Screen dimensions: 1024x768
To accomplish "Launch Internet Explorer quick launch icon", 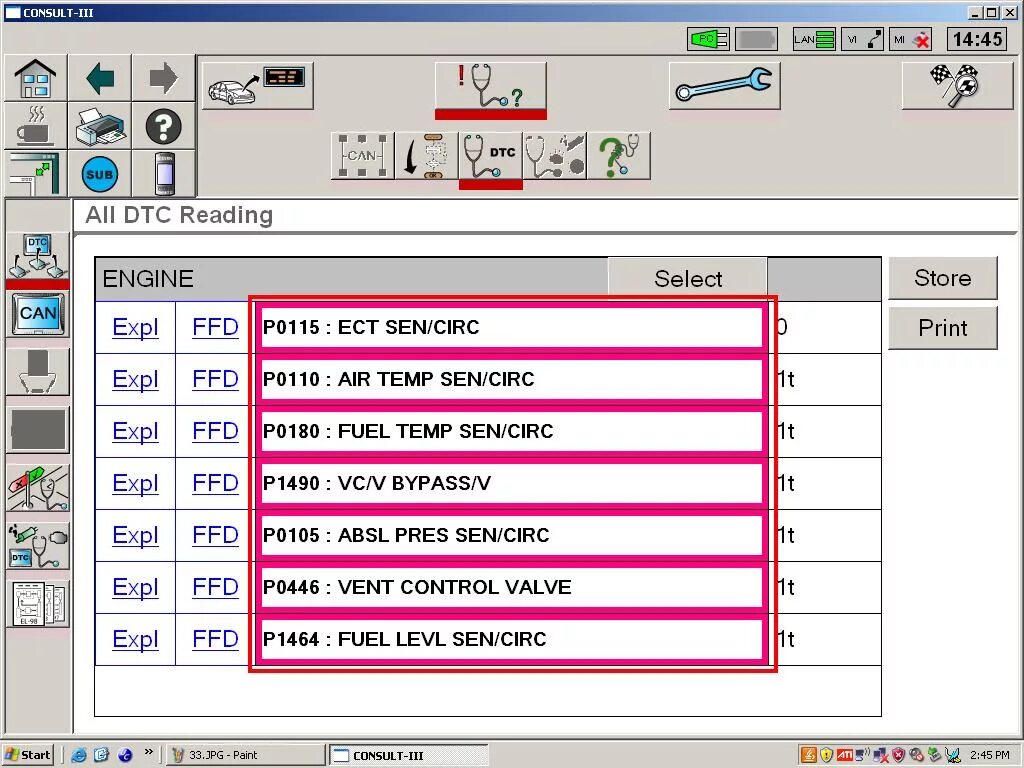I will 79,755.
